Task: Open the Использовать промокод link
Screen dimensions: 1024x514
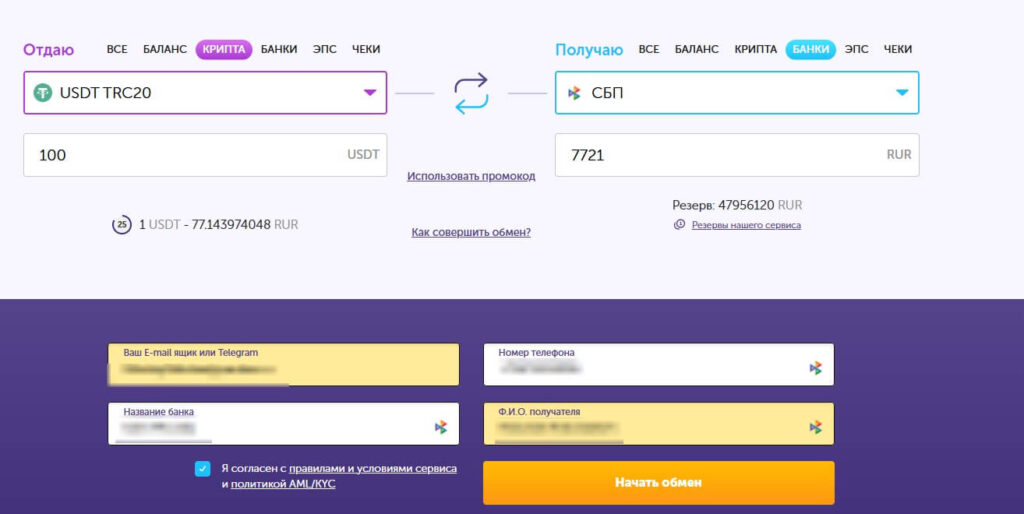Action: [471, 176]
